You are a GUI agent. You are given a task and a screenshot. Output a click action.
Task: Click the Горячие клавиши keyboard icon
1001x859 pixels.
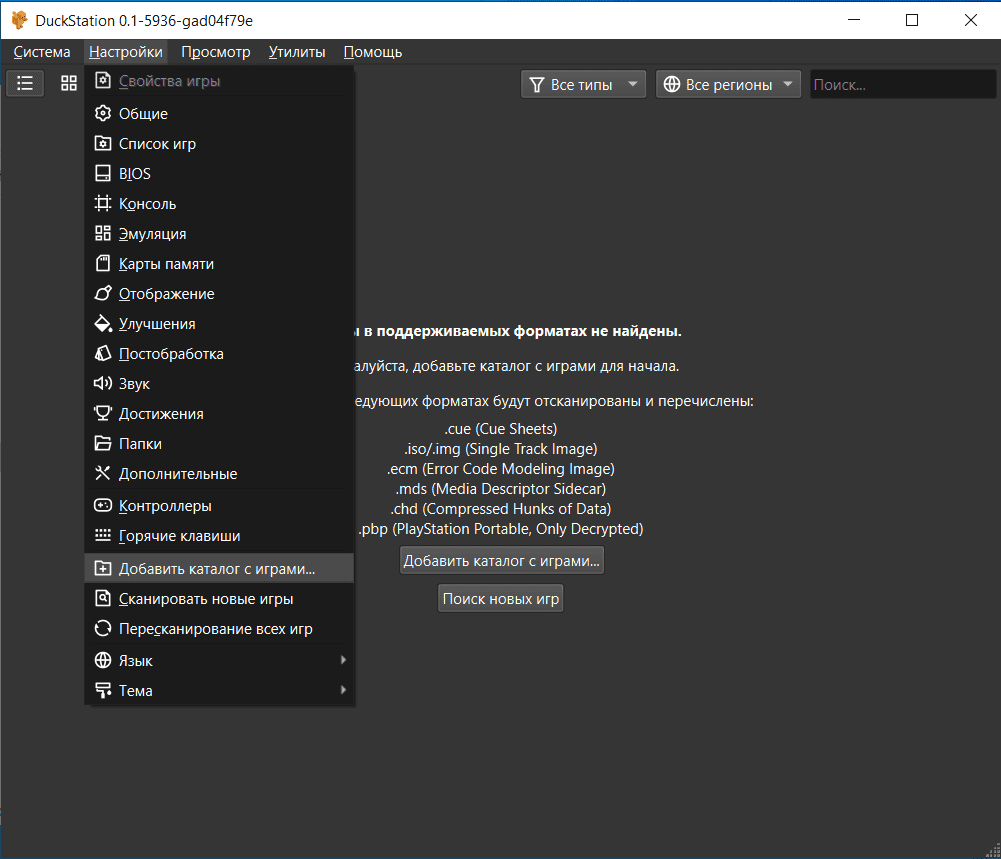[103, 535]
